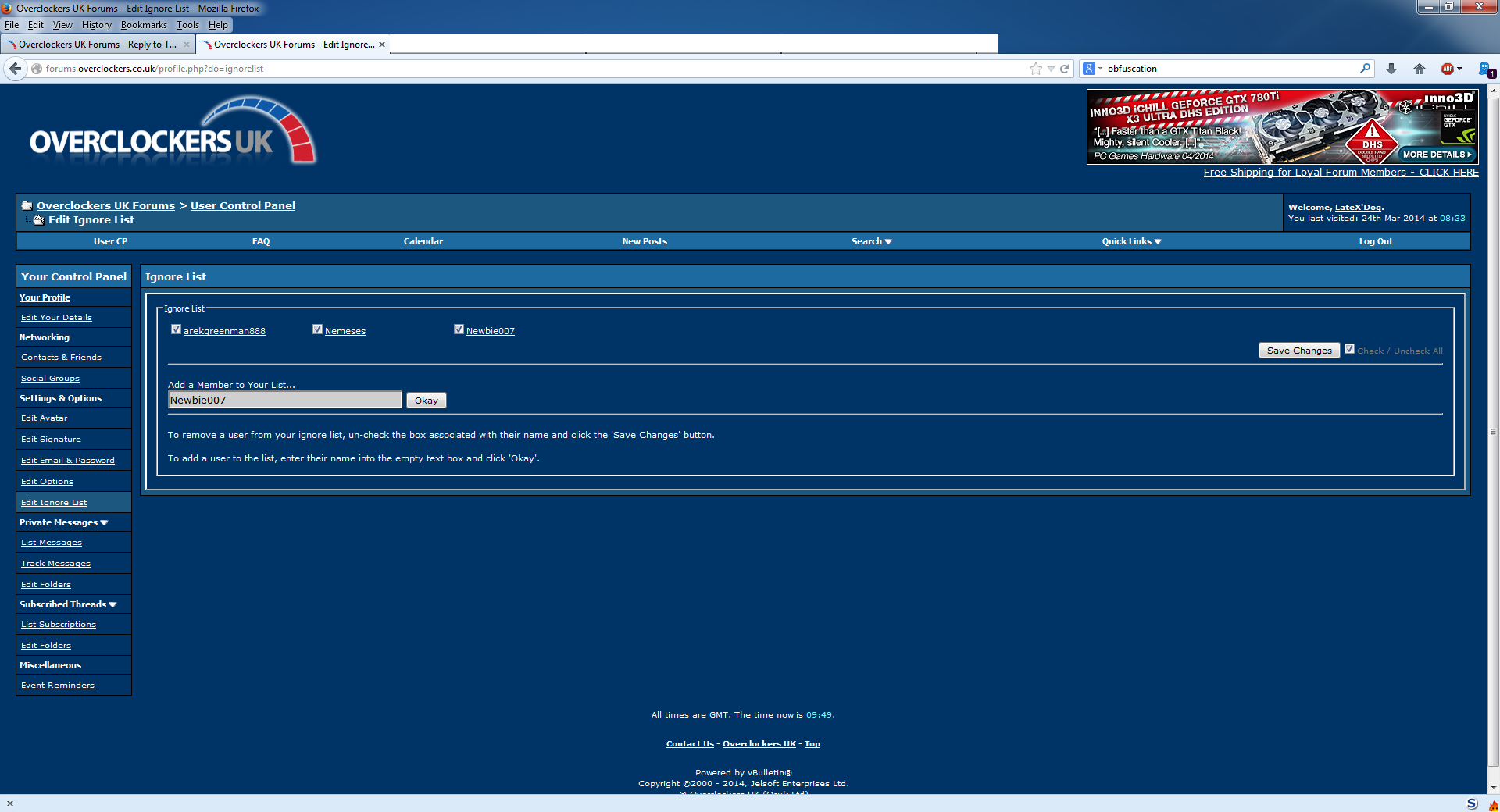Close the 'Edit Ignore...' tab
1500x812 pixels.
pyautogui.click(x=382, y=45)
